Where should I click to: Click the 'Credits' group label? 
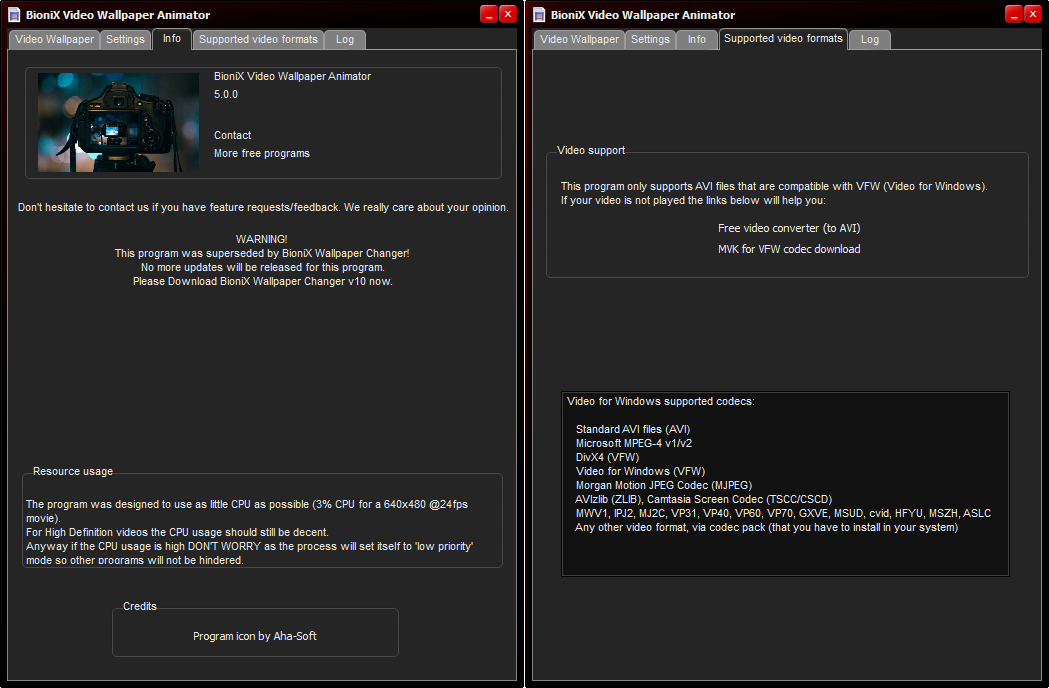[x=140, y=606]
